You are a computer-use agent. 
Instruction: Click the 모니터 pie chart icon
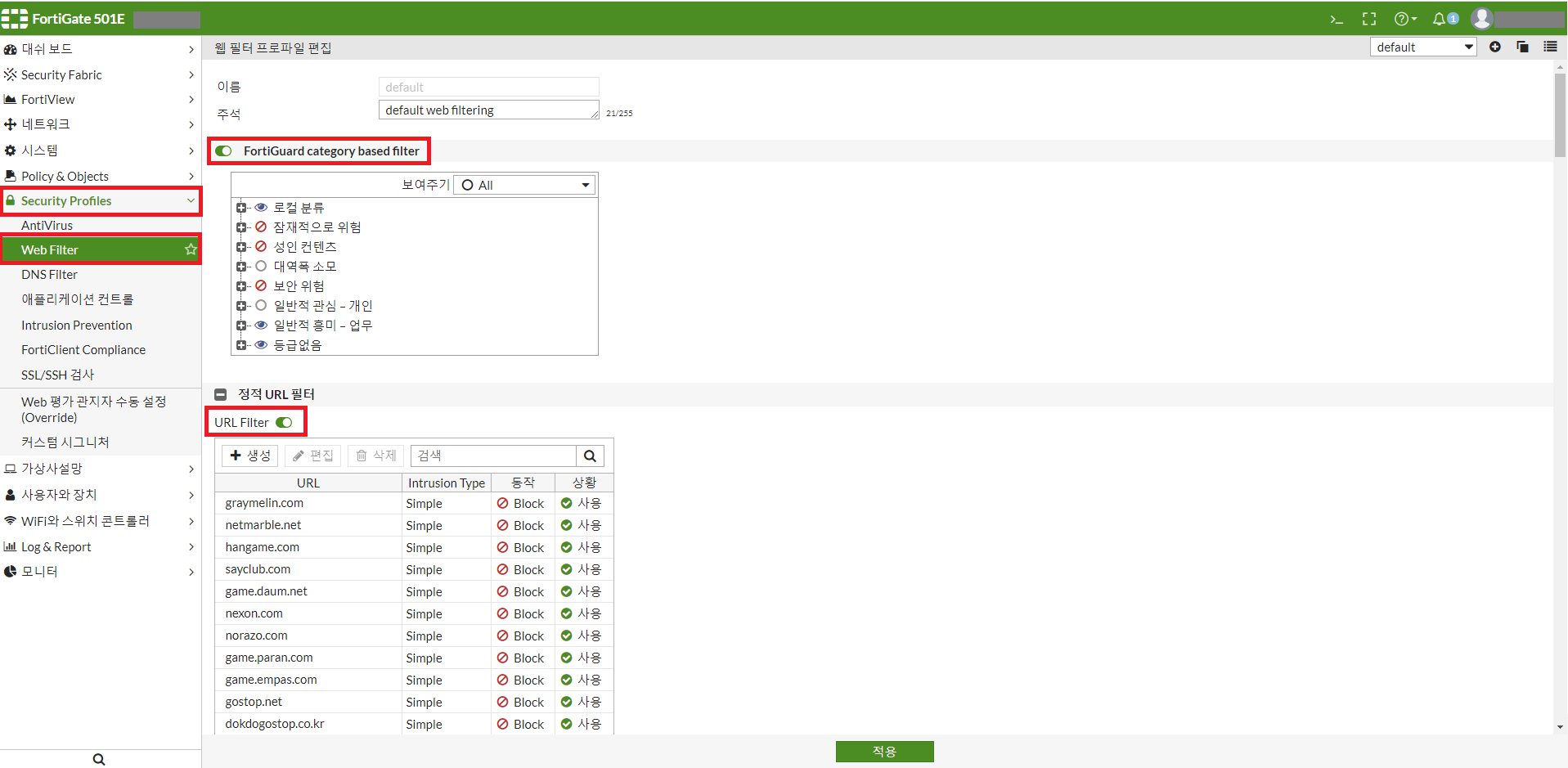tap(11, 571)
